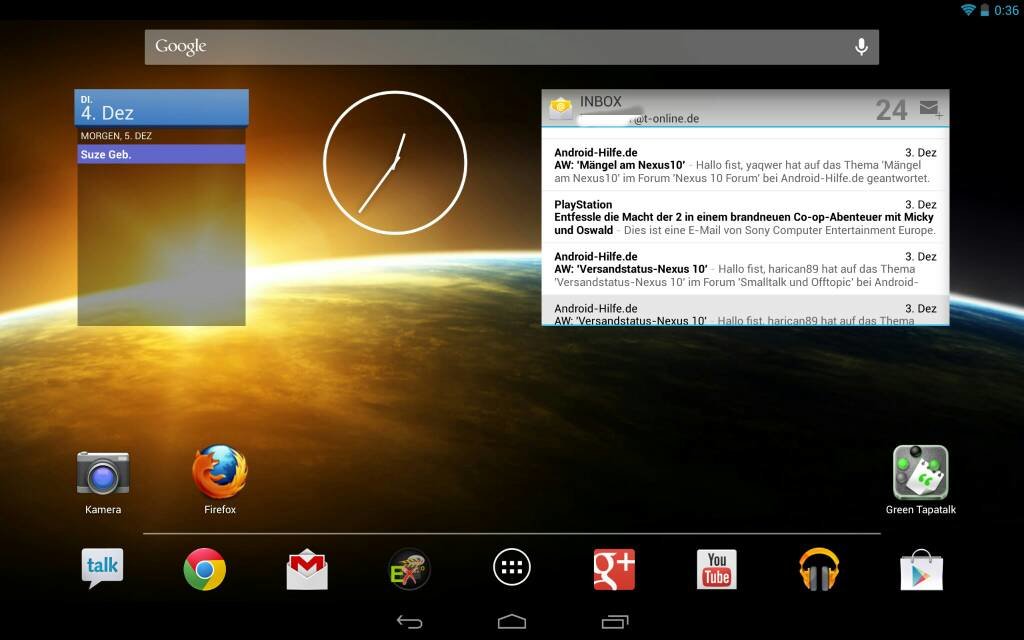1024x640 pixels.
Task: Open email app via envelope icon
Action: click(561, 108)
